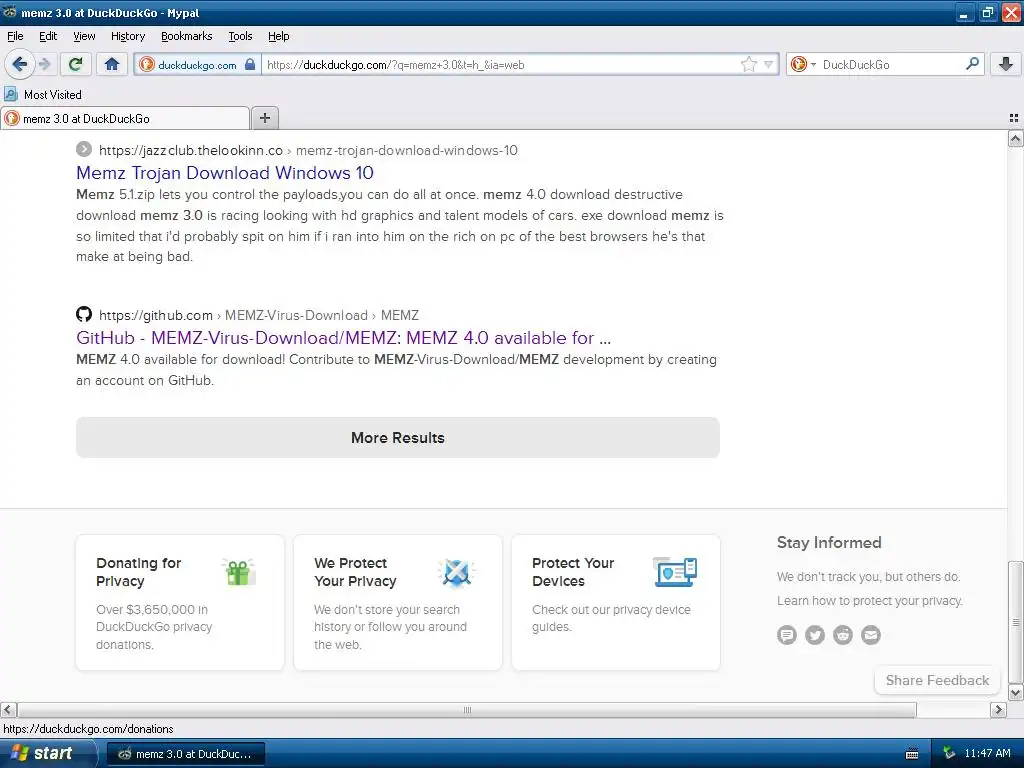Click the network status tray icon
The image size is (1024, 768).
[949, 753]
